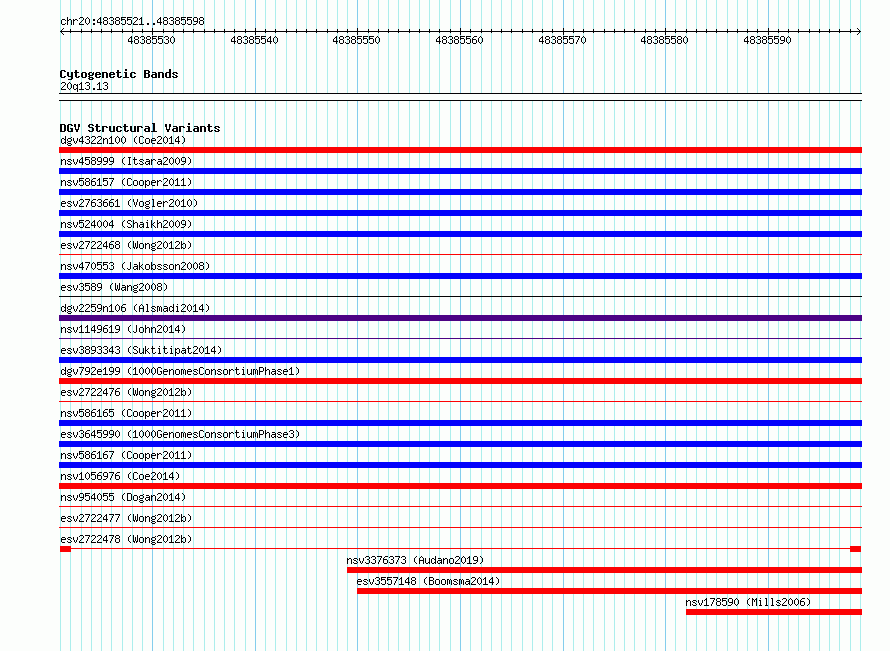
Task: Open dgv792e199 (1000GenomesConsortiumPhase1) variant
Action: [x=180, y=371]
